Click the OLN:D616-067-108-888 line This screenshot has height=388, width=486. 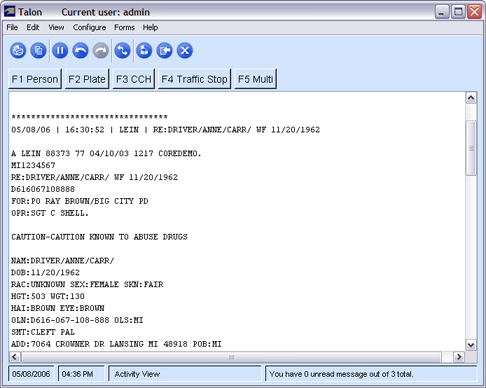pos(77,320)
